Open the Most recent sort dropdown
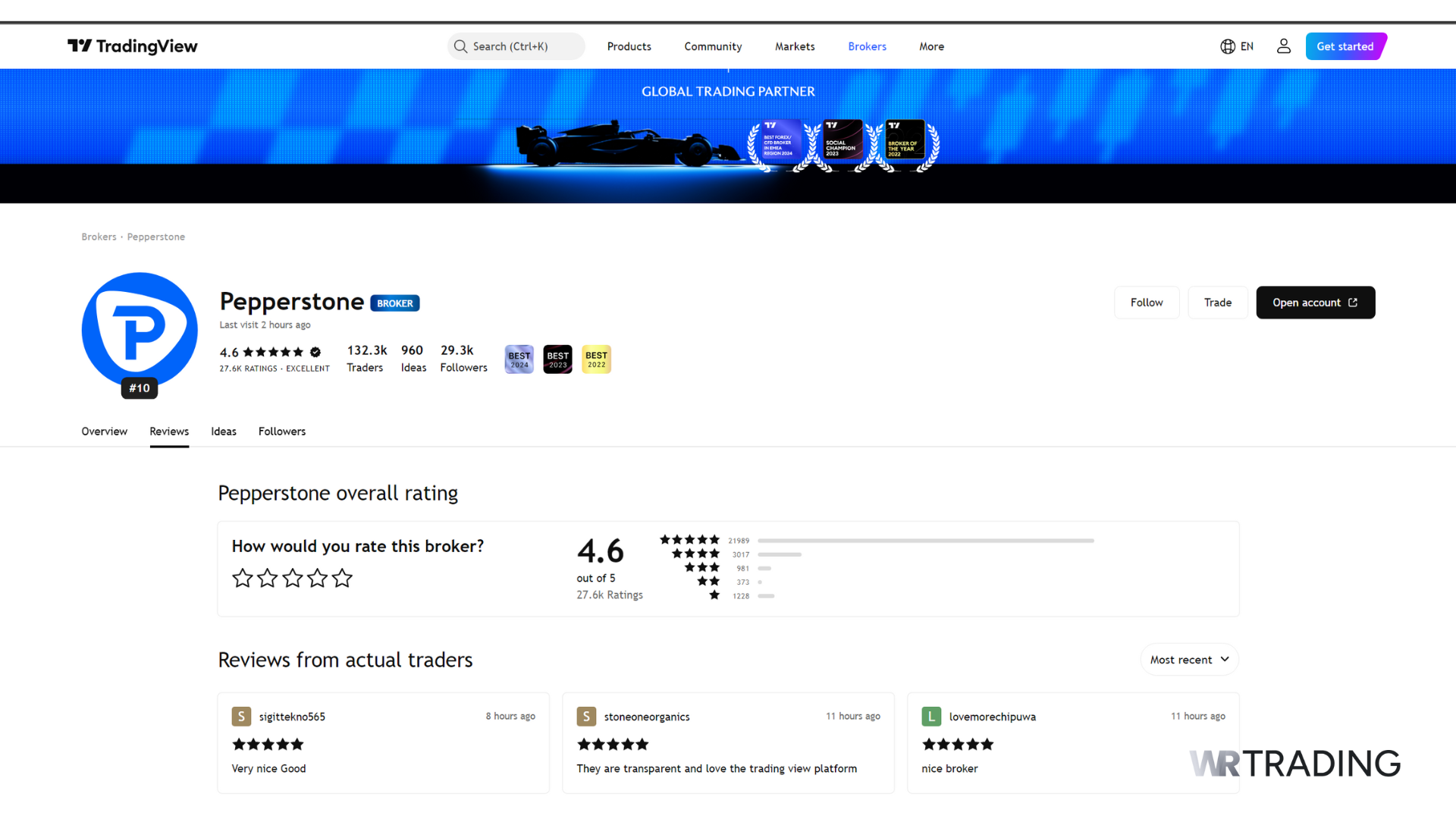The height and width of the screenshot is (819, 1456). pos(1189,660)
